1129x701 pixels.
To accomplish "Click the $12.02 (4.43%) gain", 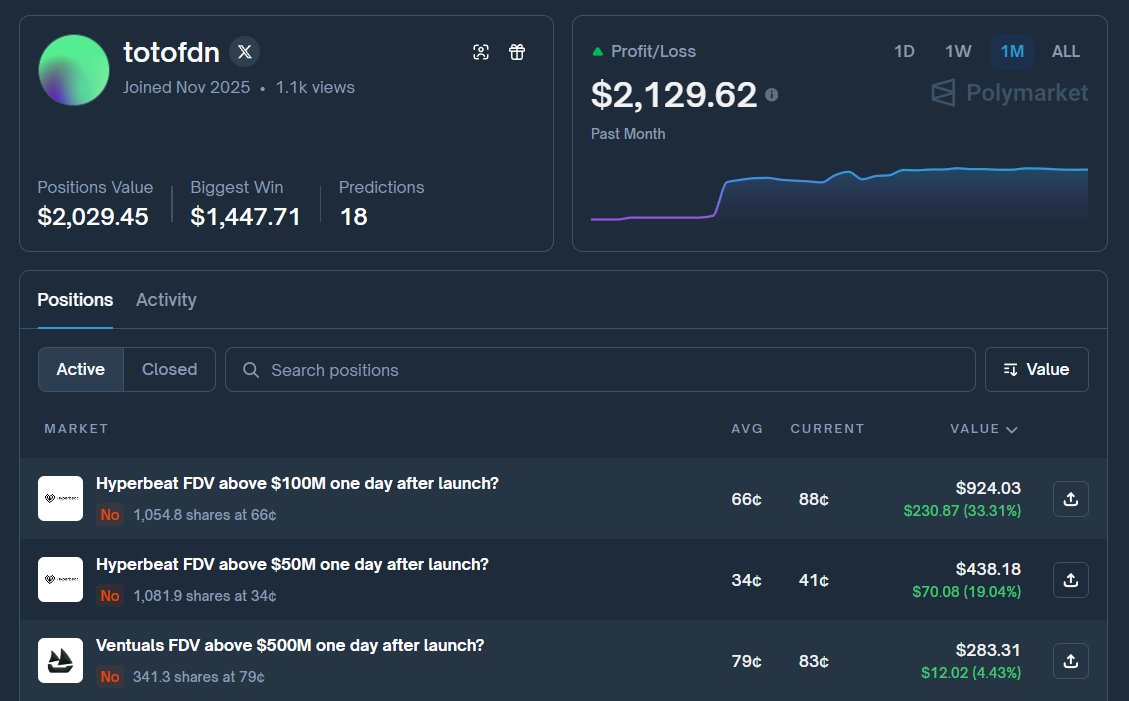I will coord(971,673).
